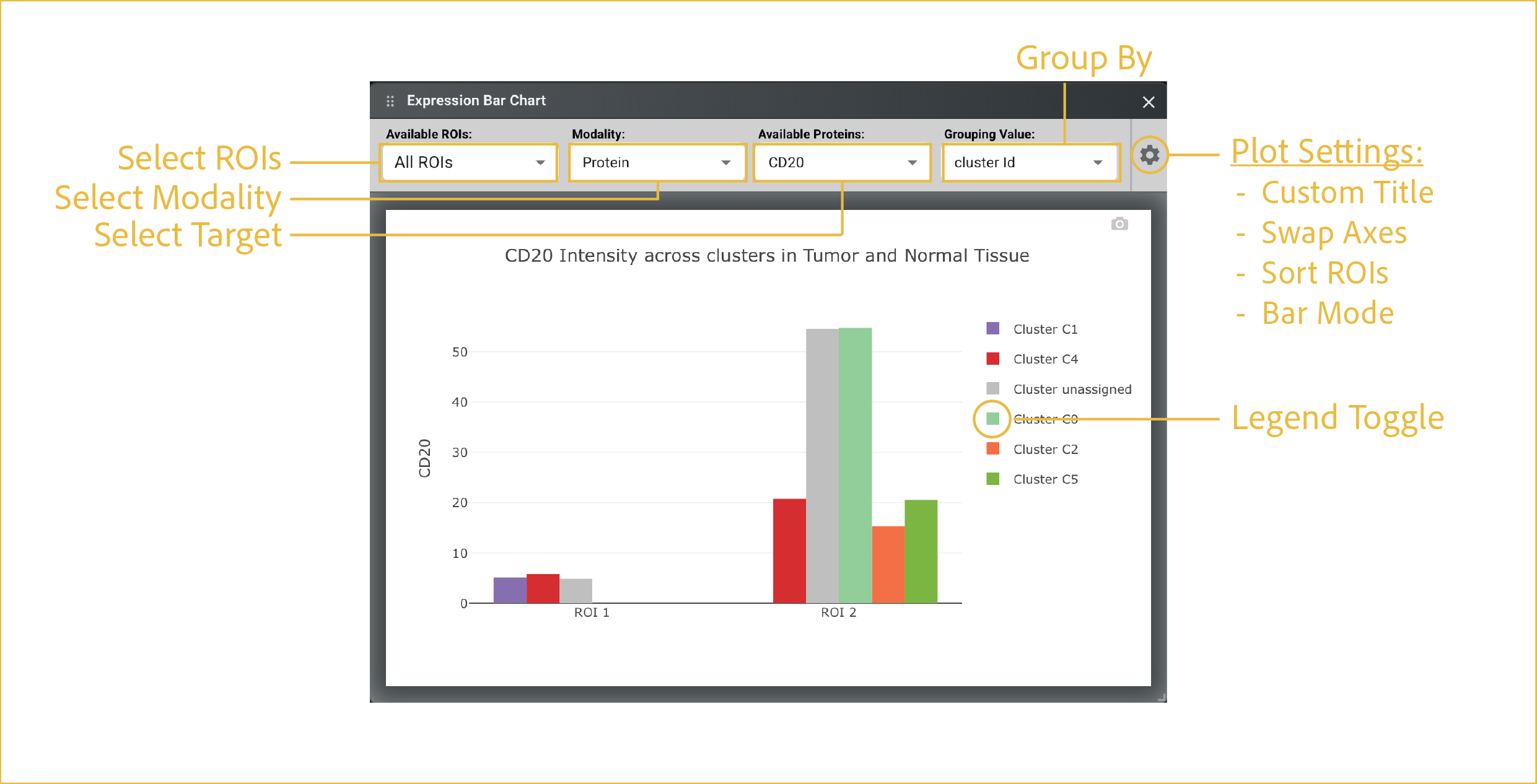Click the red bar in ROI 1
Viewport: 1537px width, 784px height.
[x=543, y=588]
